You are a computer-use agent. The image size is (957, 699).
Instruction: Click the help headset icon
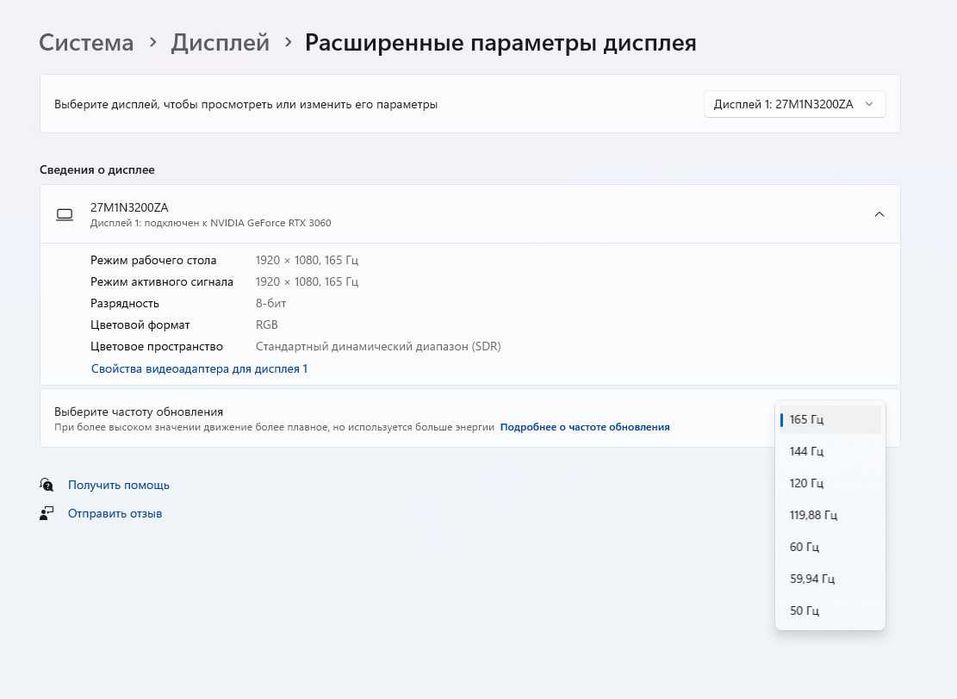click(x=46, y=485)
